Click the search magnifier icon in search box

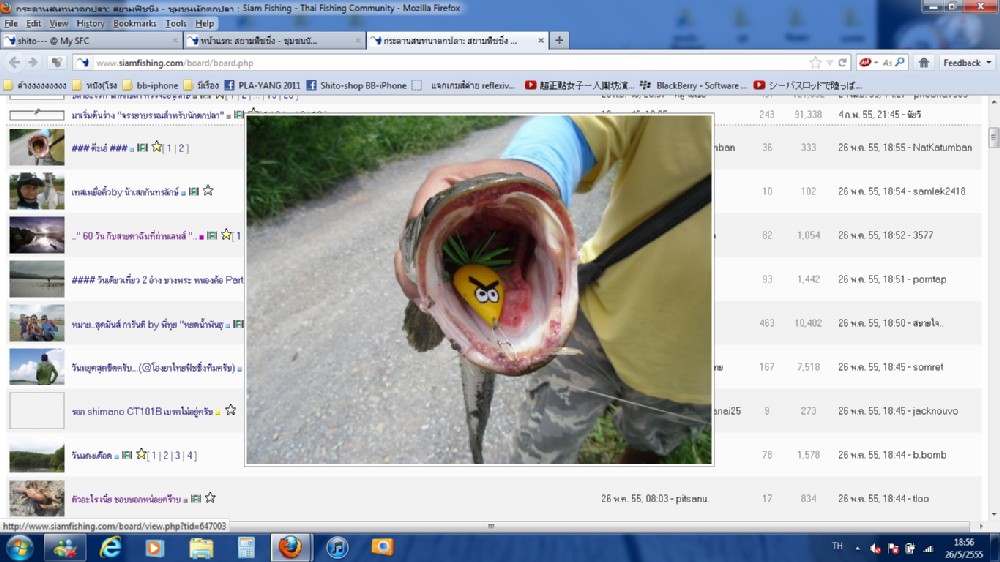point(899,62)
